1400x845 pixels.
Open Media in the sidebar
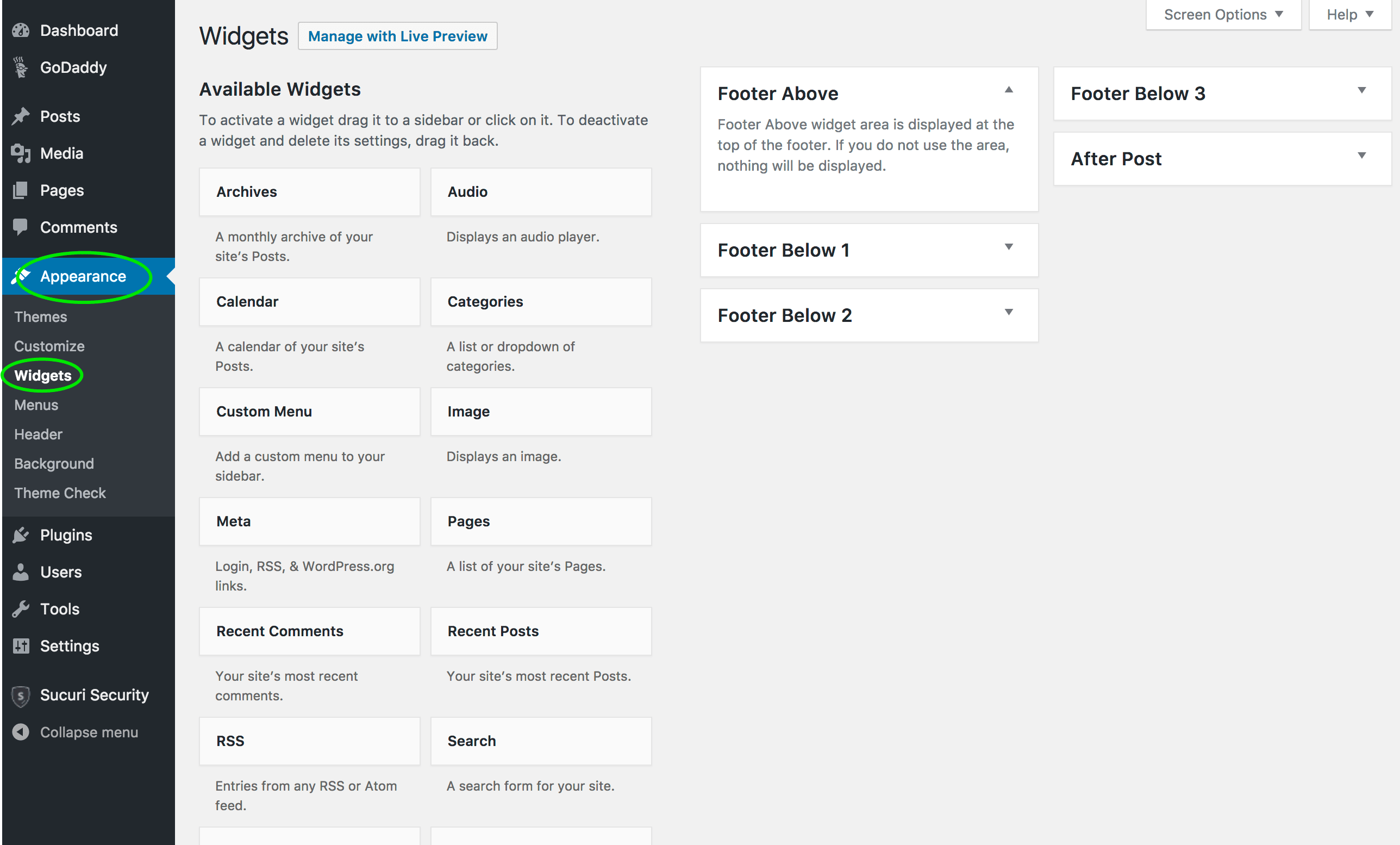pos(87,153)
